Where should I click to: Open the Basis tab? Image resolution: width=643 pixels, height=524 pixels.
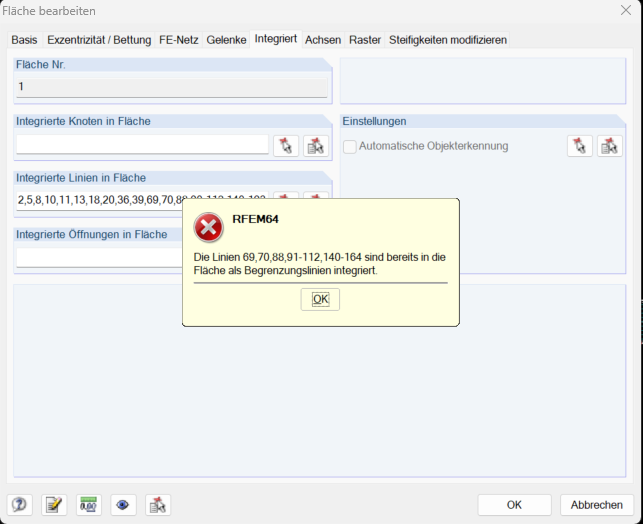tap(24, 40)
